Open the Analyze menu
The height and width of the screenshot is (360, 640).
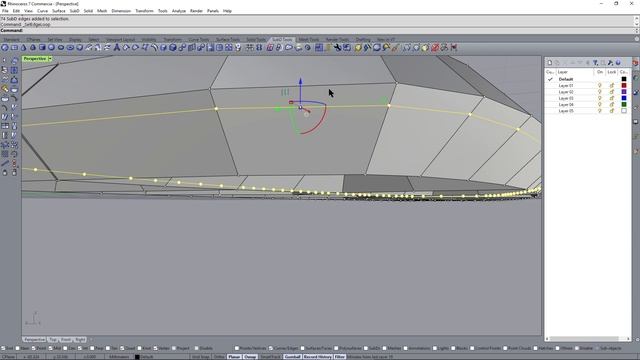coord(178,11)
